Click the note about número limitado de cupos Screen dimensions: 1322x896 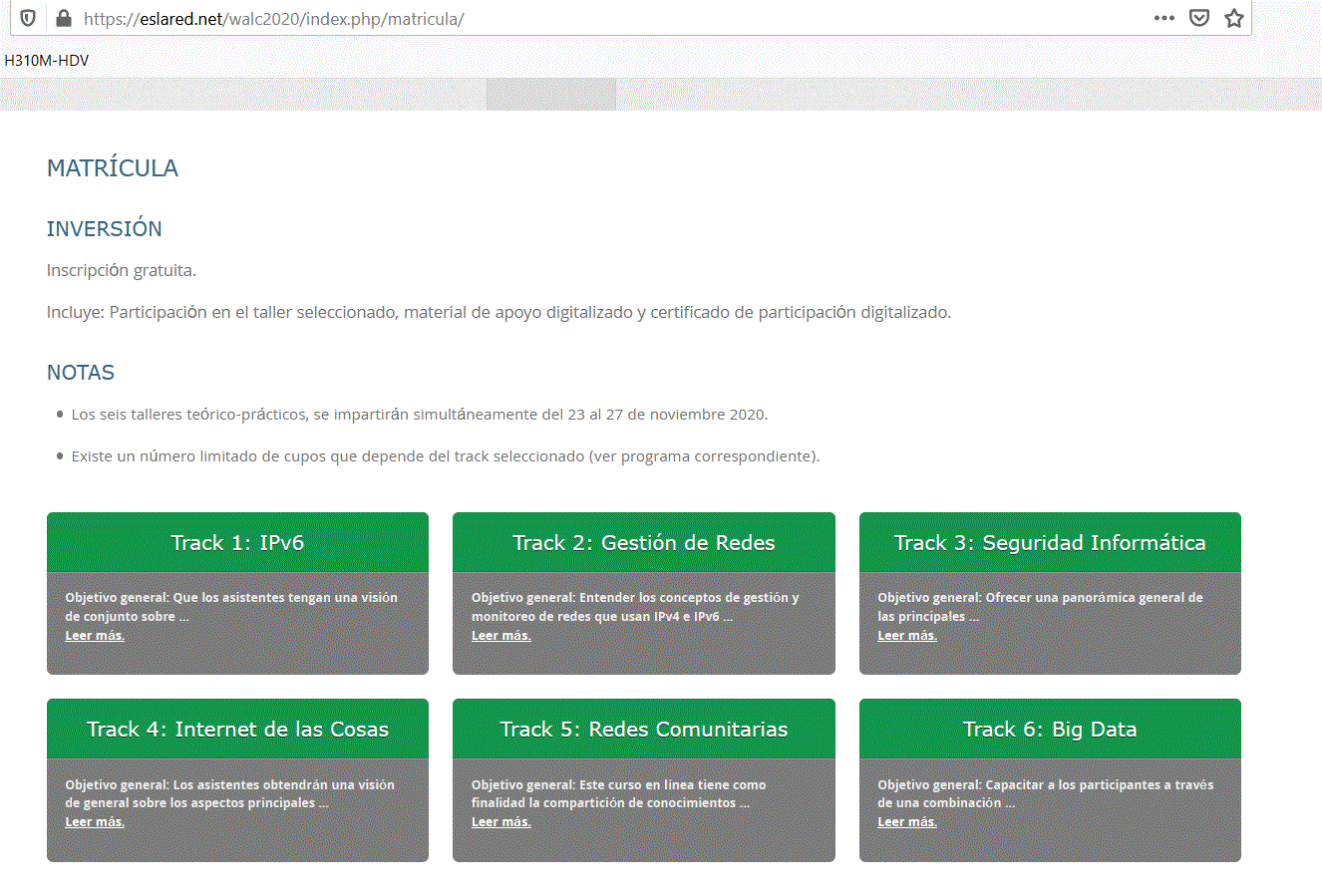[x=446, y=456]
